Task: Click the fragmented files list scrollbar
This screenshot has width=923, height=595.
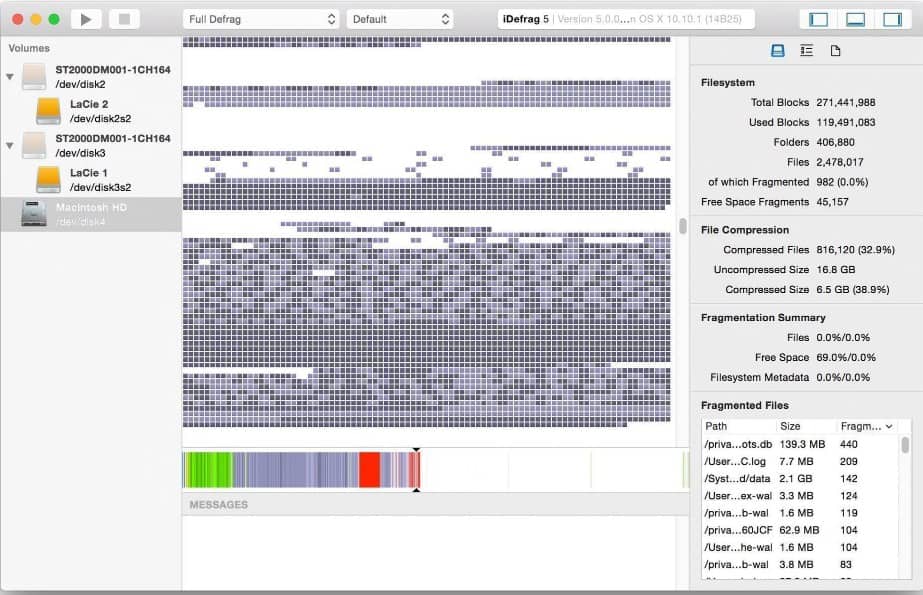Action: tap(905, 445)
